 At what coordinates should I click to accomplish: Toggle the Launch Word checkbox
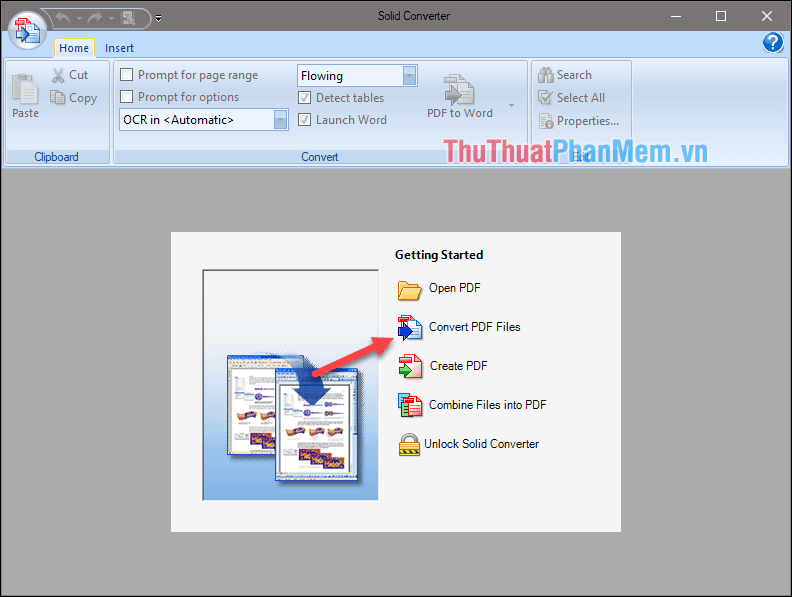(305, 120)
